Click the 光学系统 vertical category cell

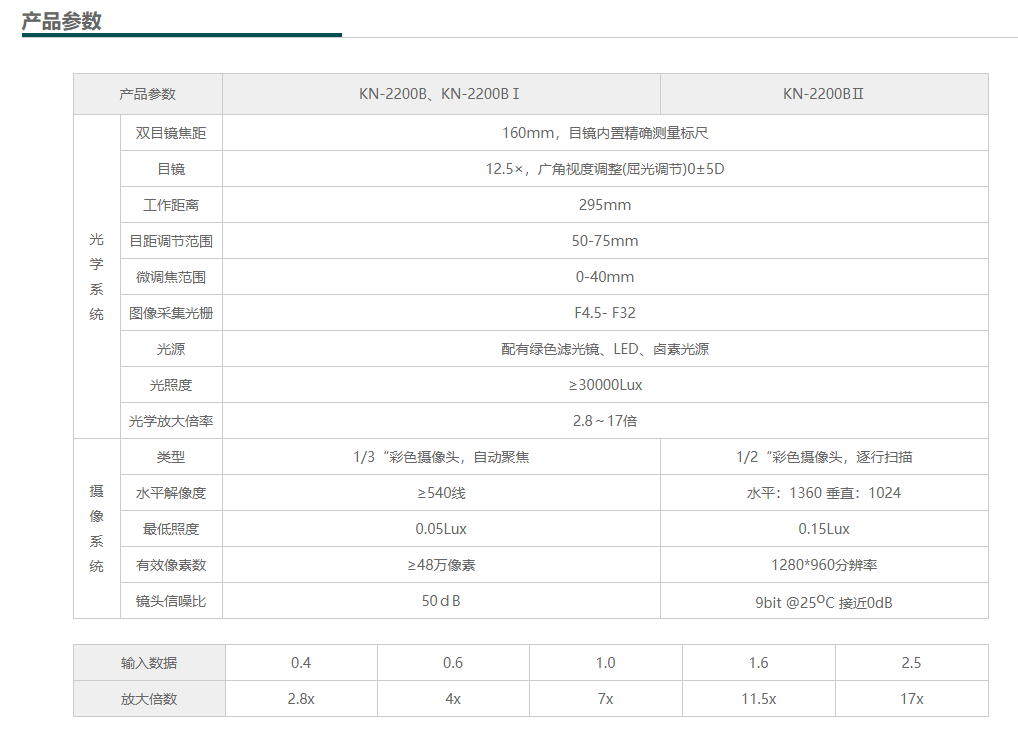click(x=97, y=277)
